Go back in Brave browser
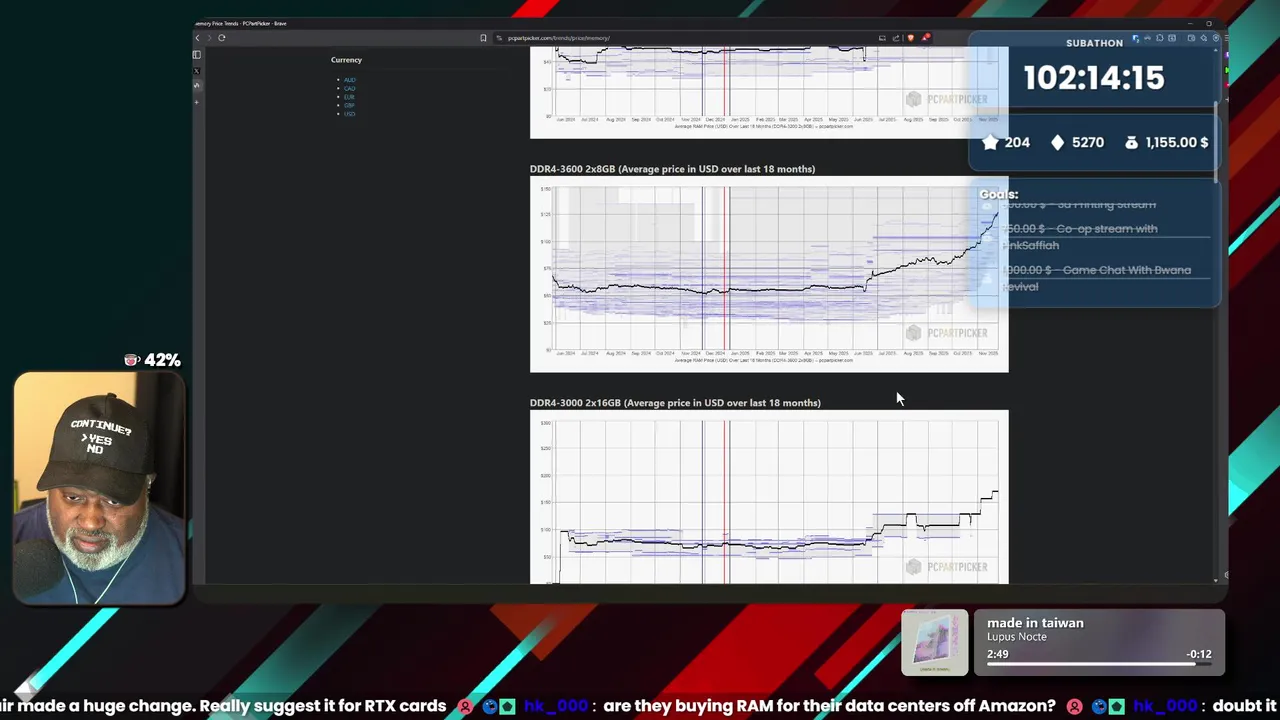This screenshot has width=1280, height=720. pyautogui.click(x=197, y=38)
